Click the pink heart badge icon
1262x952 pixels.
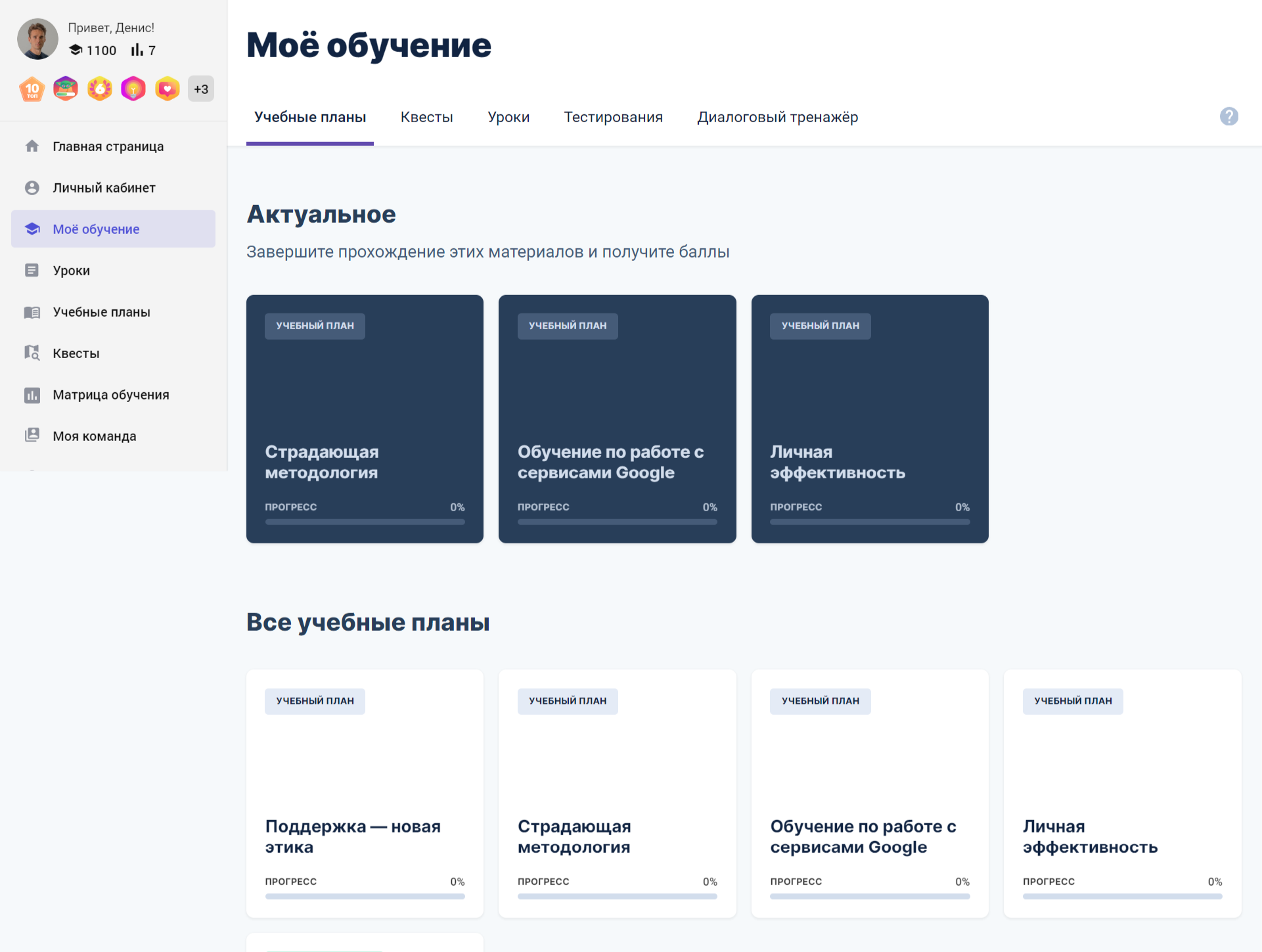coord(168,89)
